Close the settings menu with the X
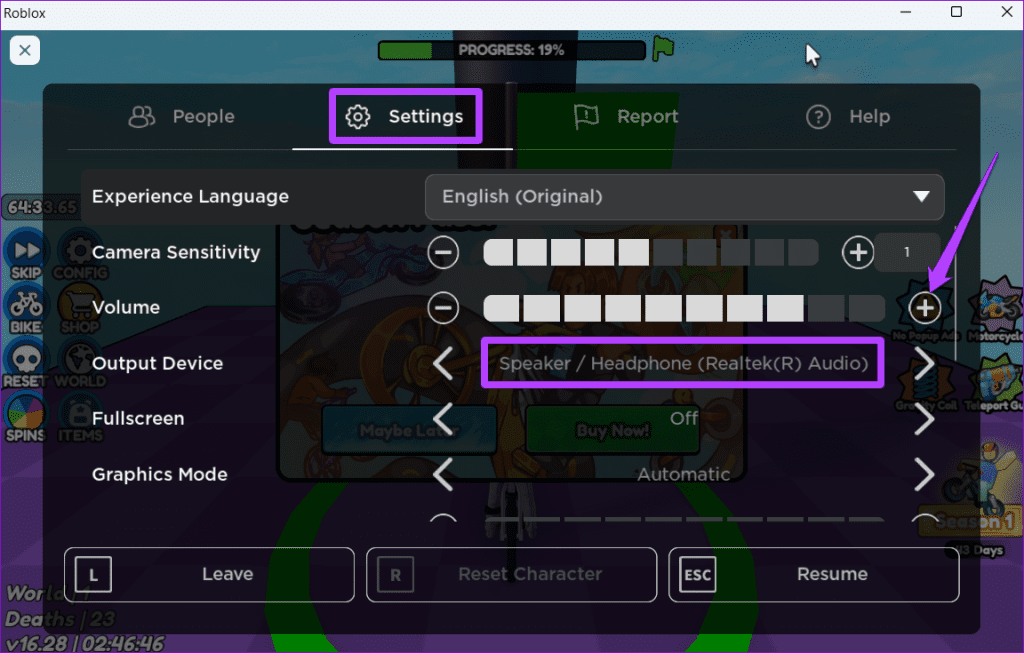 pyautogui.click(x=25, y=50)
